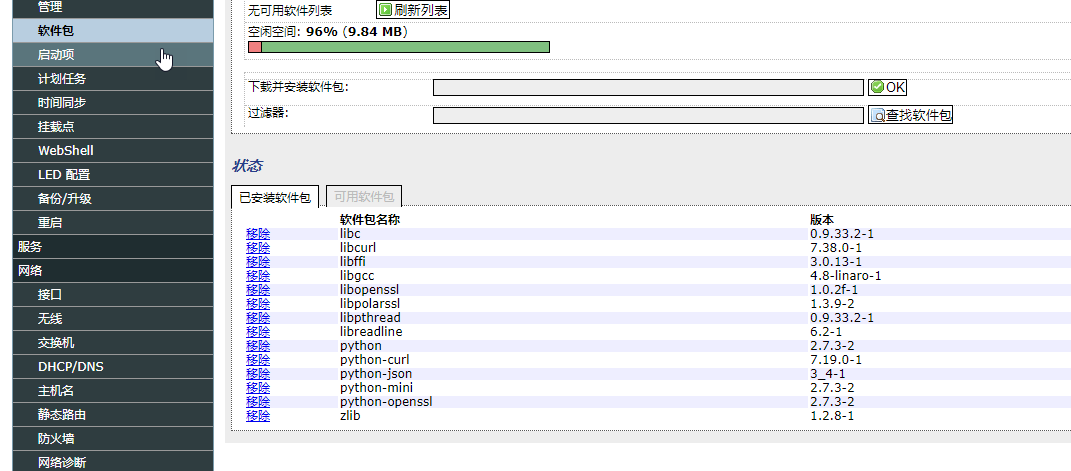Image resolution: width=1071 pixels, height=471 pixels.
Task: Focus the 过滤器 input field
Action: (648, 115)
